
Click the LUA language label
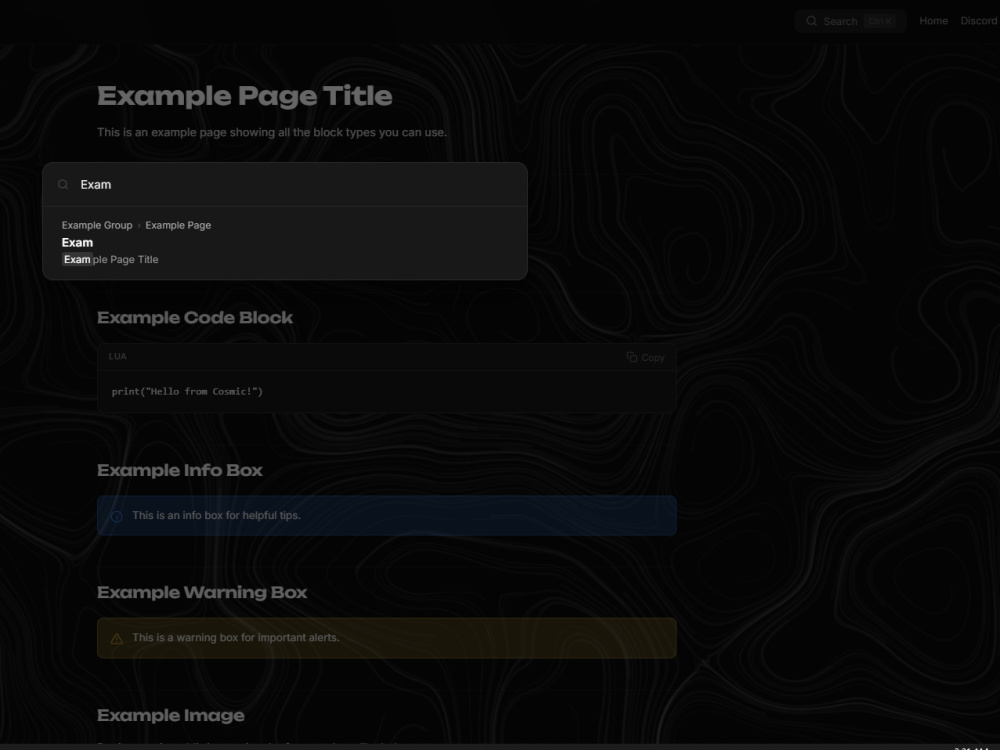(x=117, y=357)
